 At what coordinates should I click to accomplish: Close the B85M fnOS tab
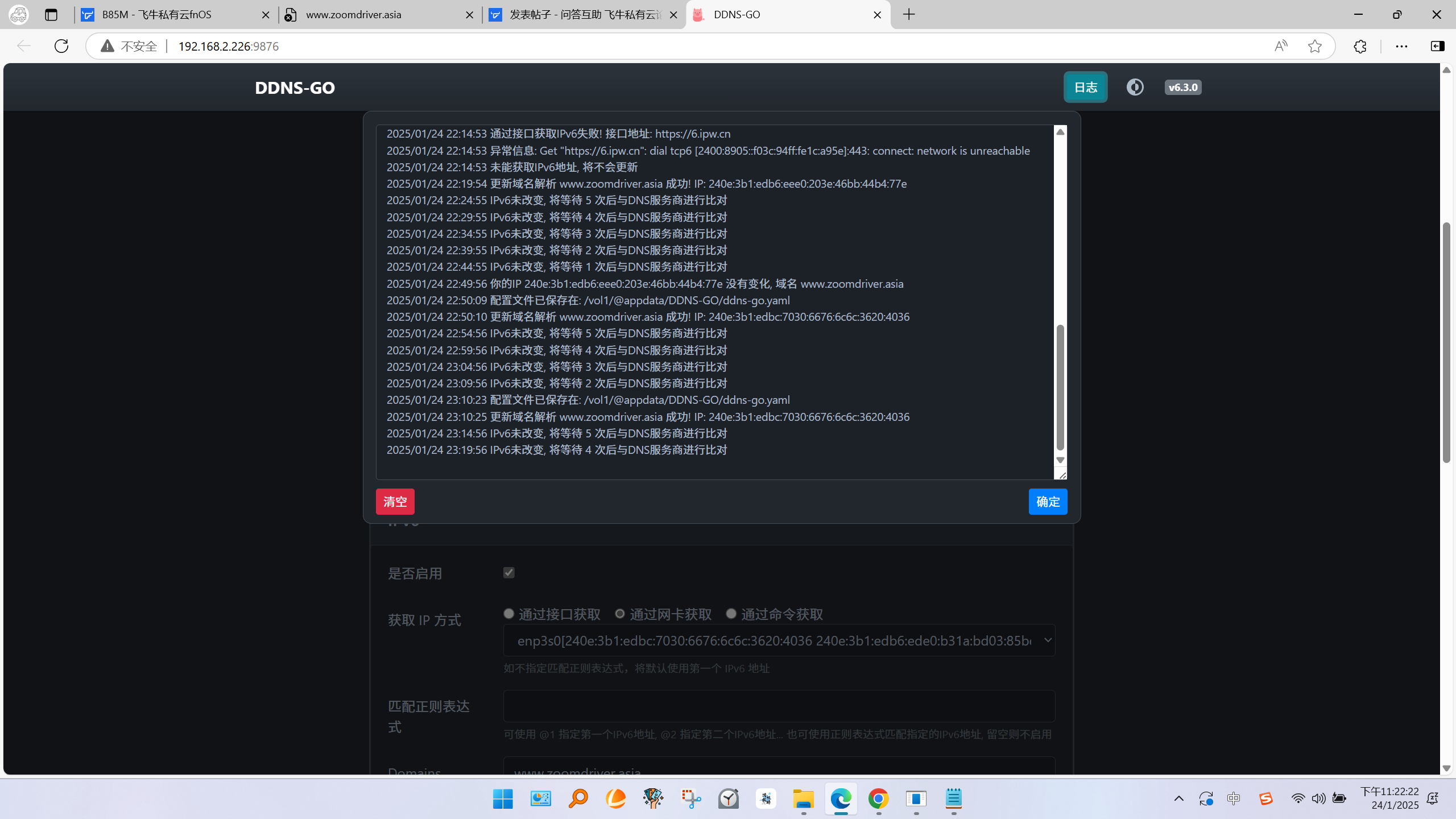[x=266, y=15]
